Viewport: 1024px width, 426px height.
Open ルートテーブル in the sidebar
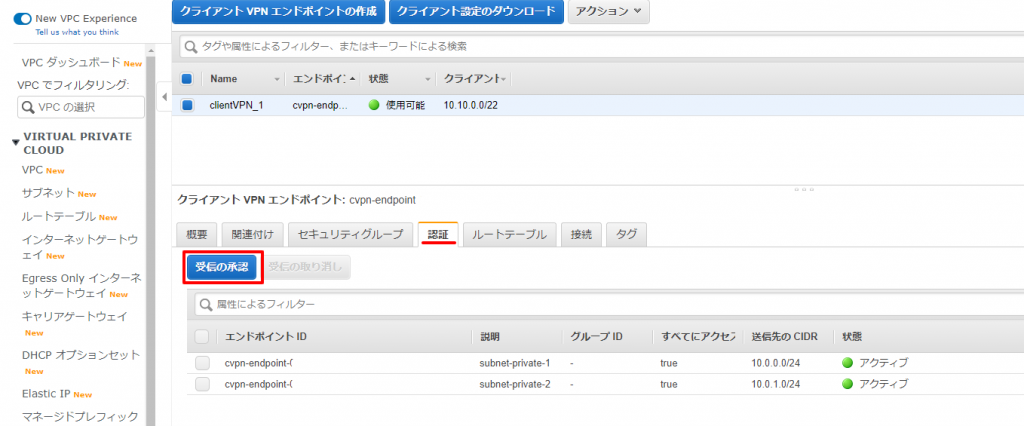tap(59, 216)
